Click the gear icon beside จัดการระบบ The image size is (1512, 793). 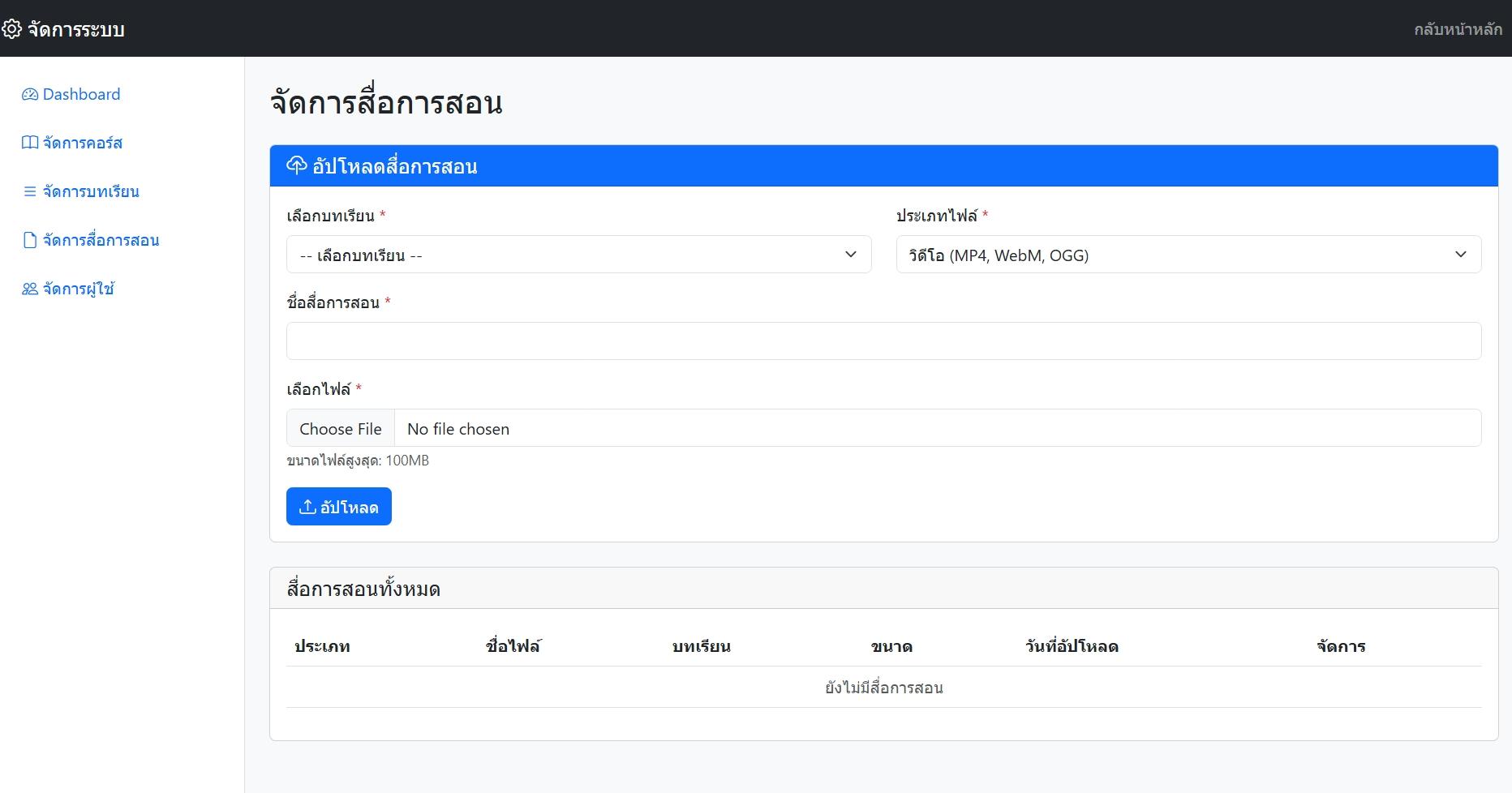coord(11,29)
